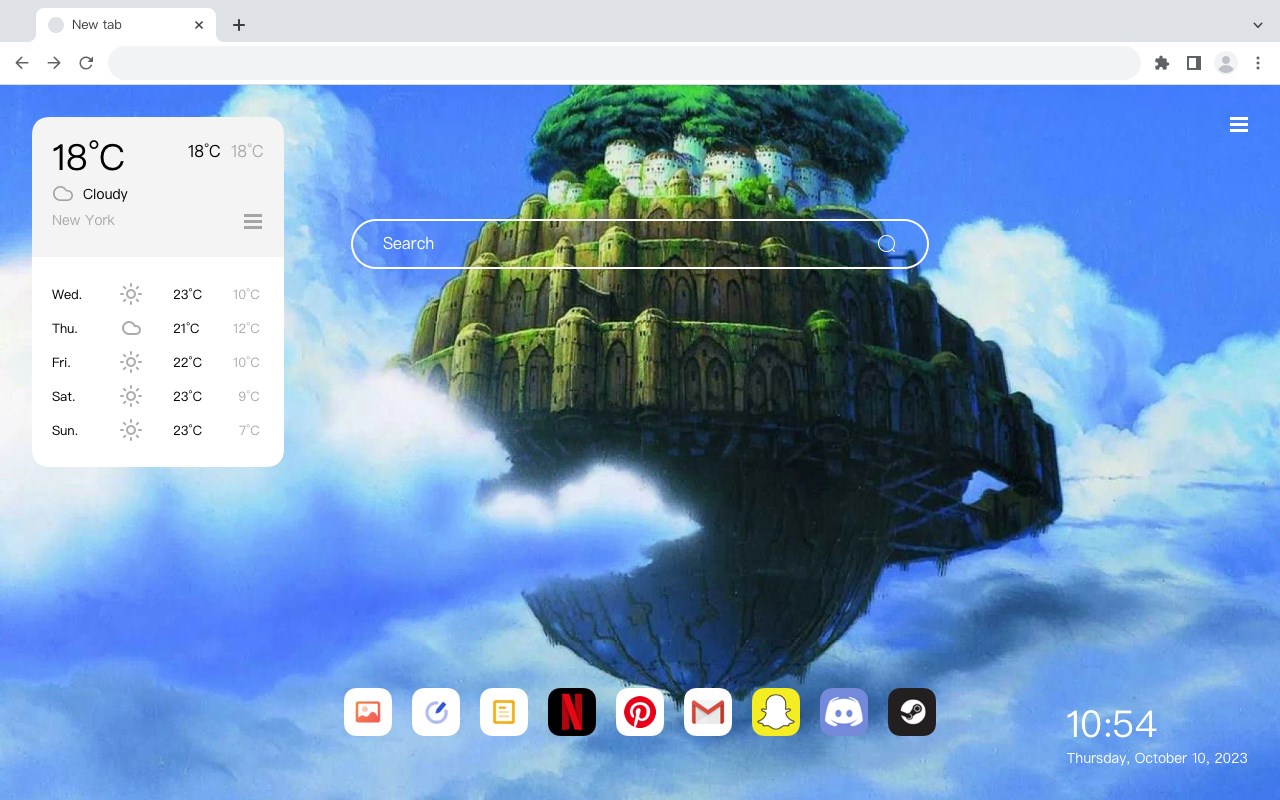Screen dimensions: 1280x800
Task: Click the New York location label
Action: [x=83, y=220]
